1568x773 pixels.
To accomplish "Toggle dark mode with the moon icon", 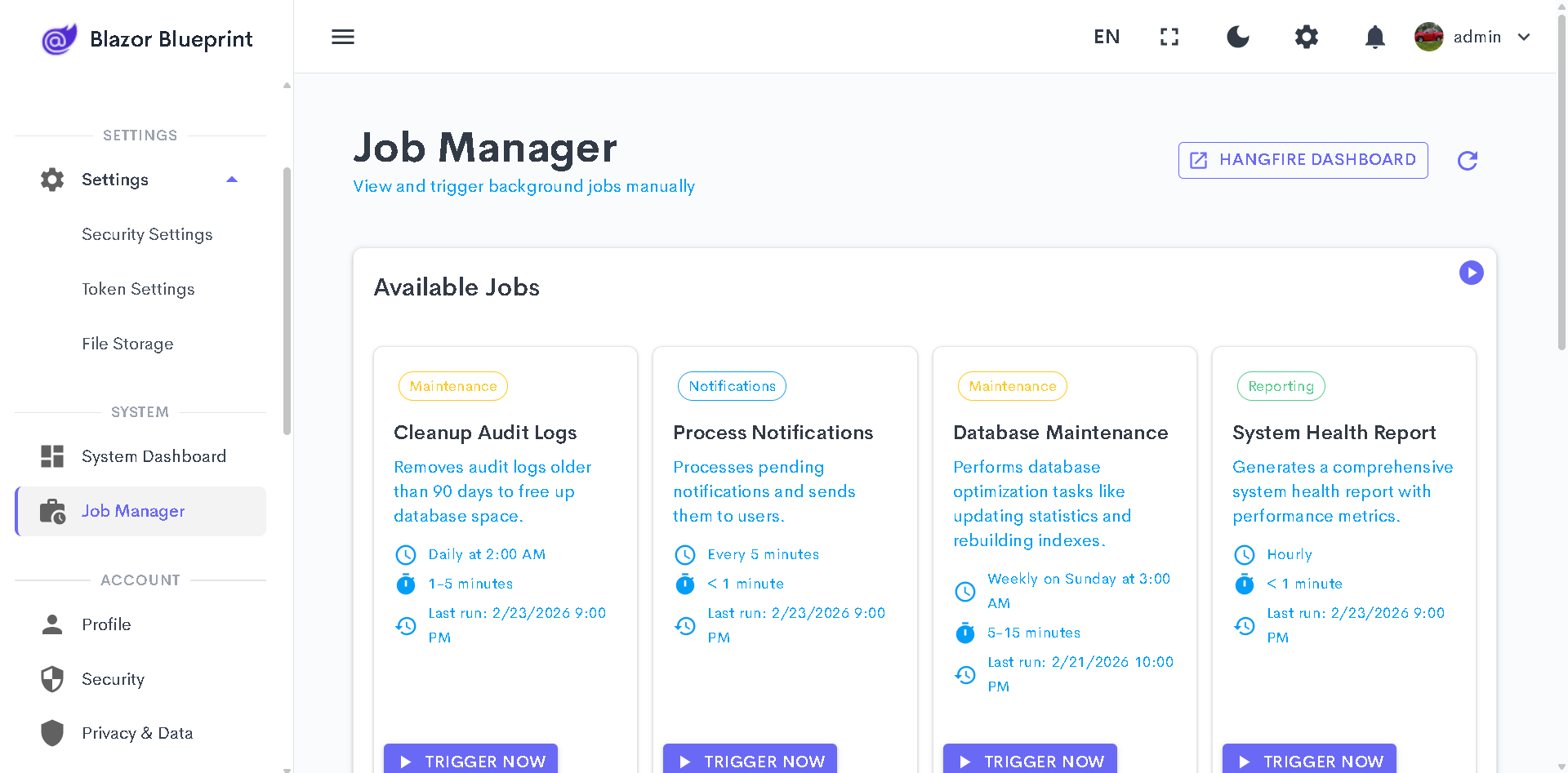I will (1237, 37).
